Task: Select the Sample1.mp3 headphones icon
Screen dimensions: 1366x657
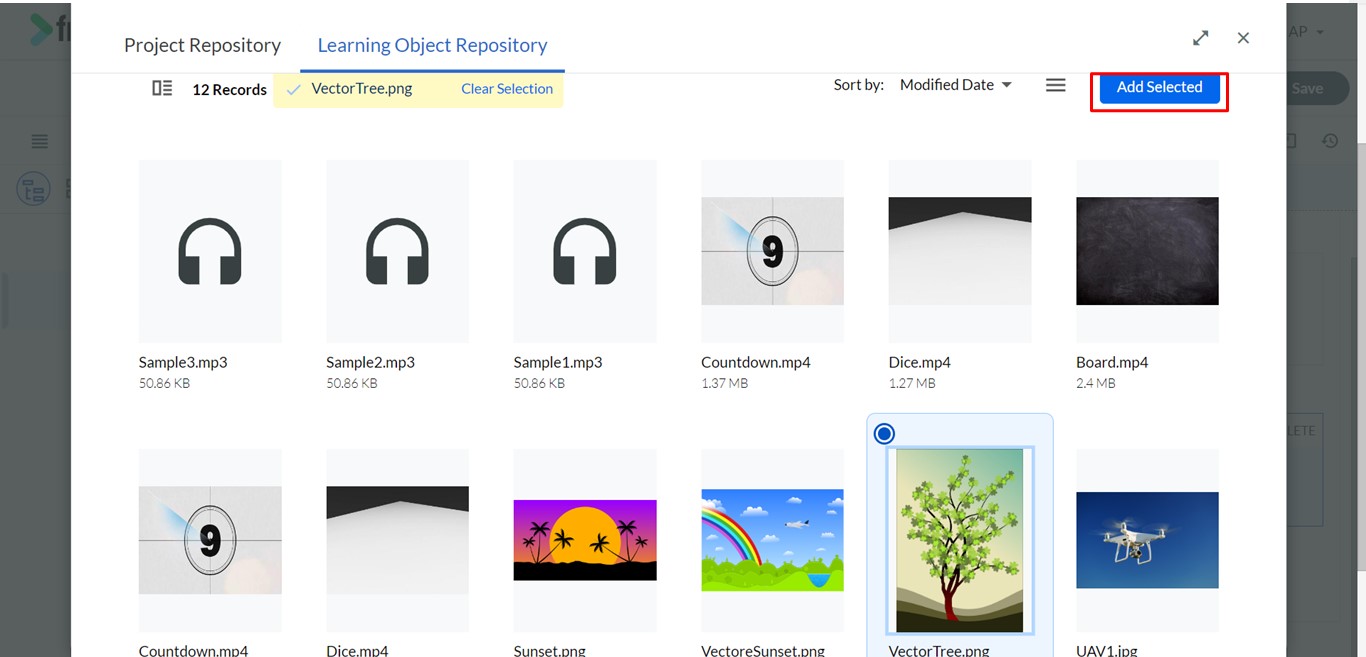Action: [585, 251]
